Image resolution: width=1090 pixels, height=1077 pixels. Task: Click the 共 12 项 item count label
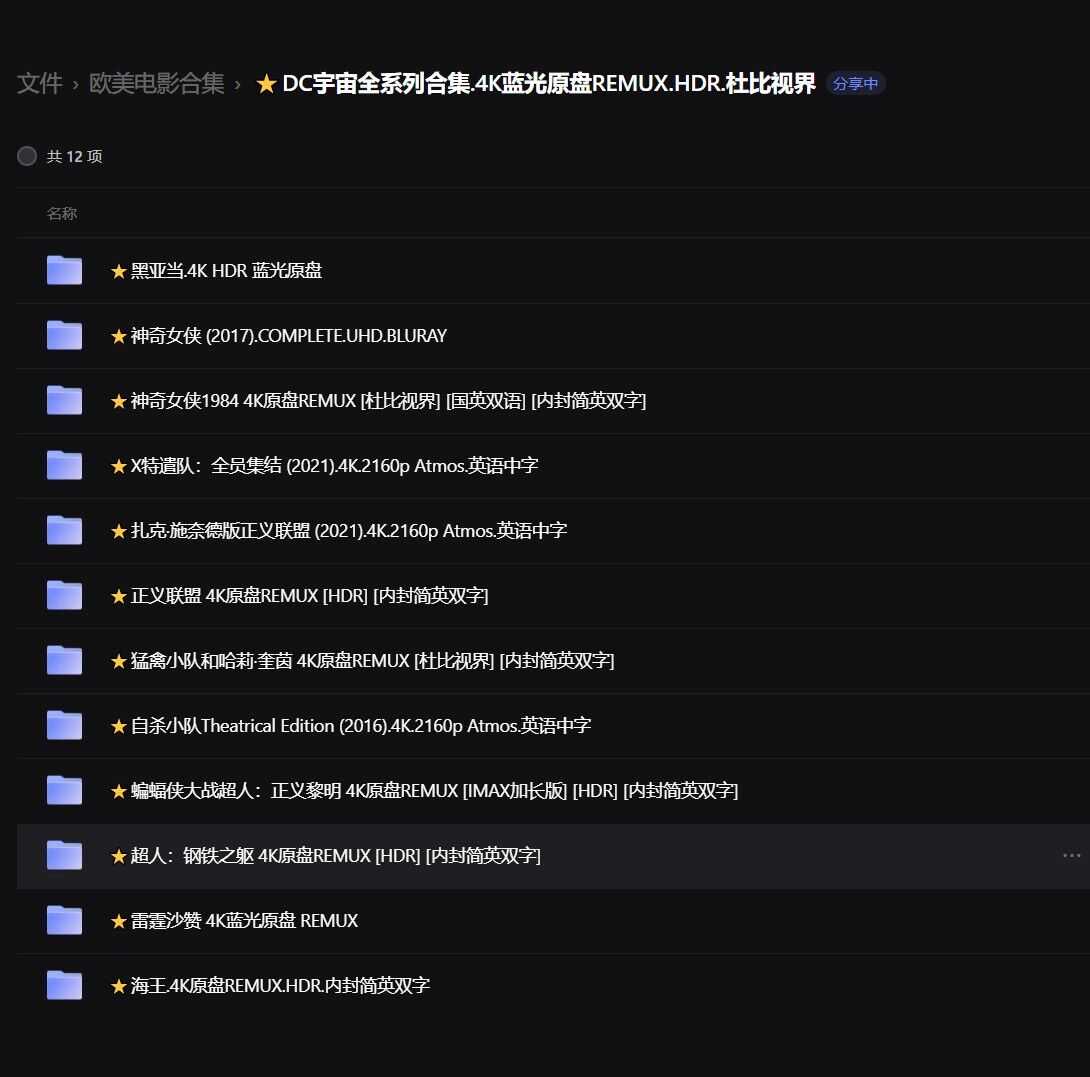pyautogui.click(x=74, y=156)
